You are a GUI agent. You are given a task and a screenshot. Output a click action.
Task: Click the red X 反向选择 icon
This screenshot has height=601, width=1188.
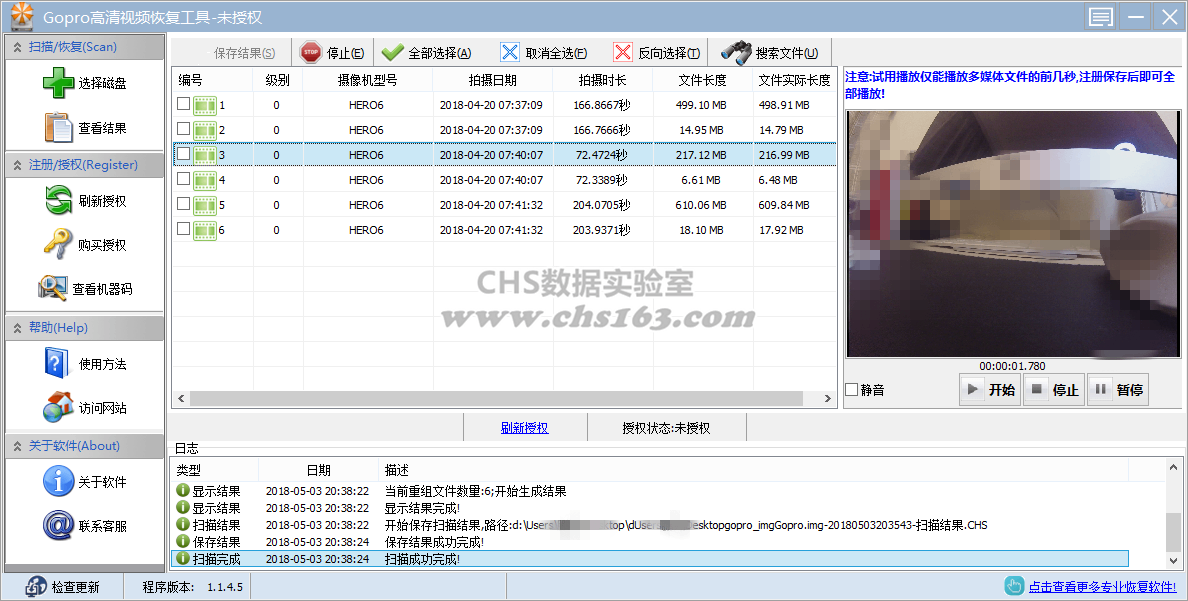pos(622,52)
